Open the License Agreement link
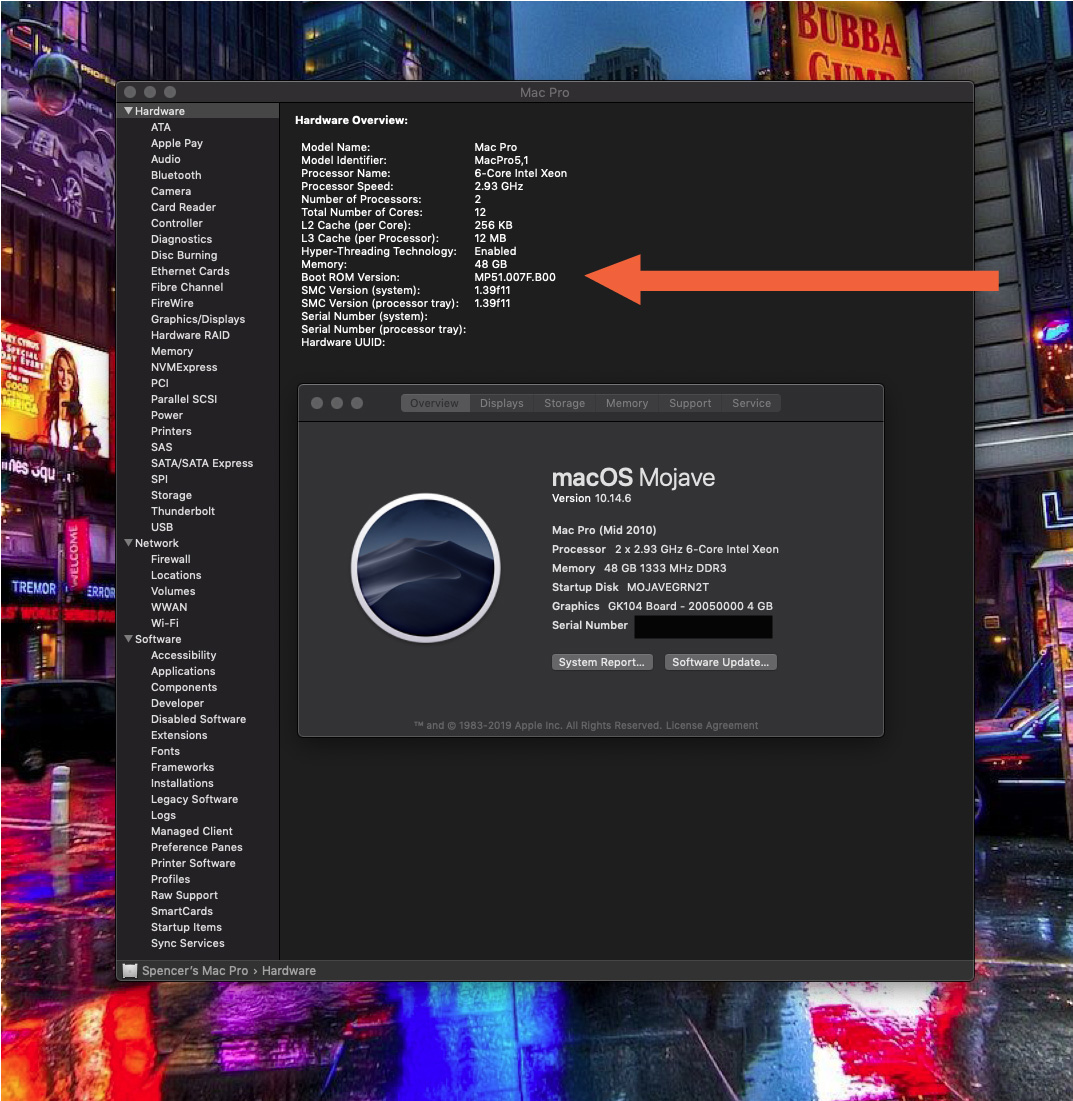Viewport: 1073px width, 1101px height. pos(712,725)
